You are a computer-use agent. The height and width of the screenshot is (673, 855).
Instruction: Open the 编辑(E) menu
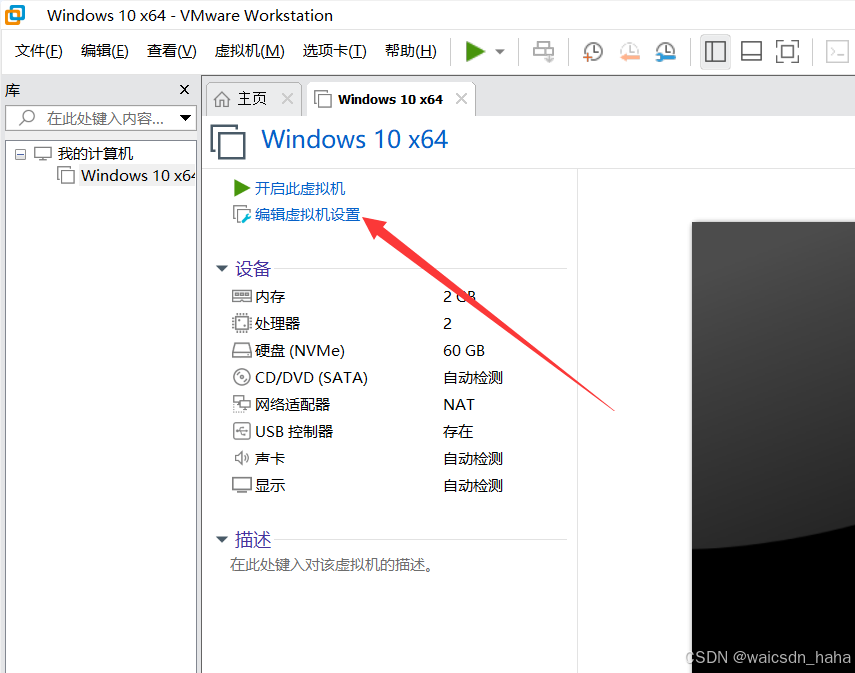pyautogui.click(x=105, y=51)
